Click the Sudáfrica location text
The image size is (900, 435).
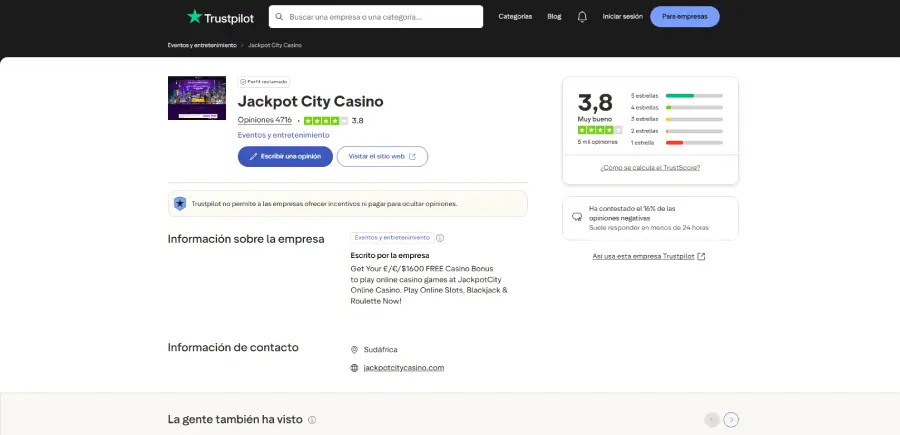pyautogui.click(x=381, y=349)
